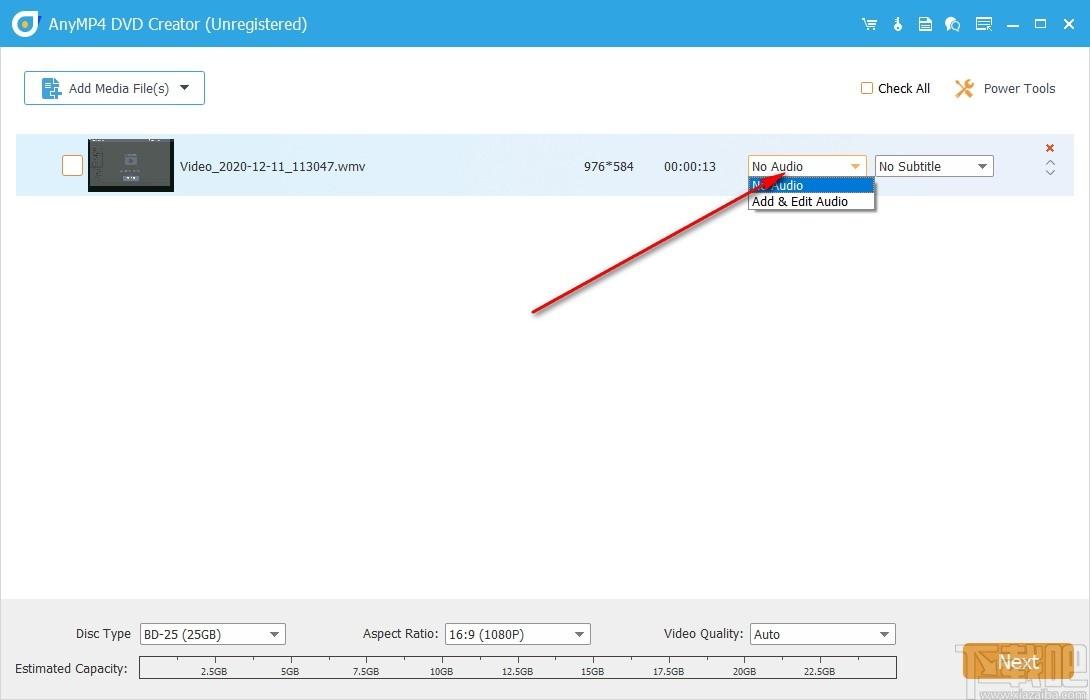Expand the Add Media File(s) dropdown arrow
The image size is (1090, 700).
[184, 88]
